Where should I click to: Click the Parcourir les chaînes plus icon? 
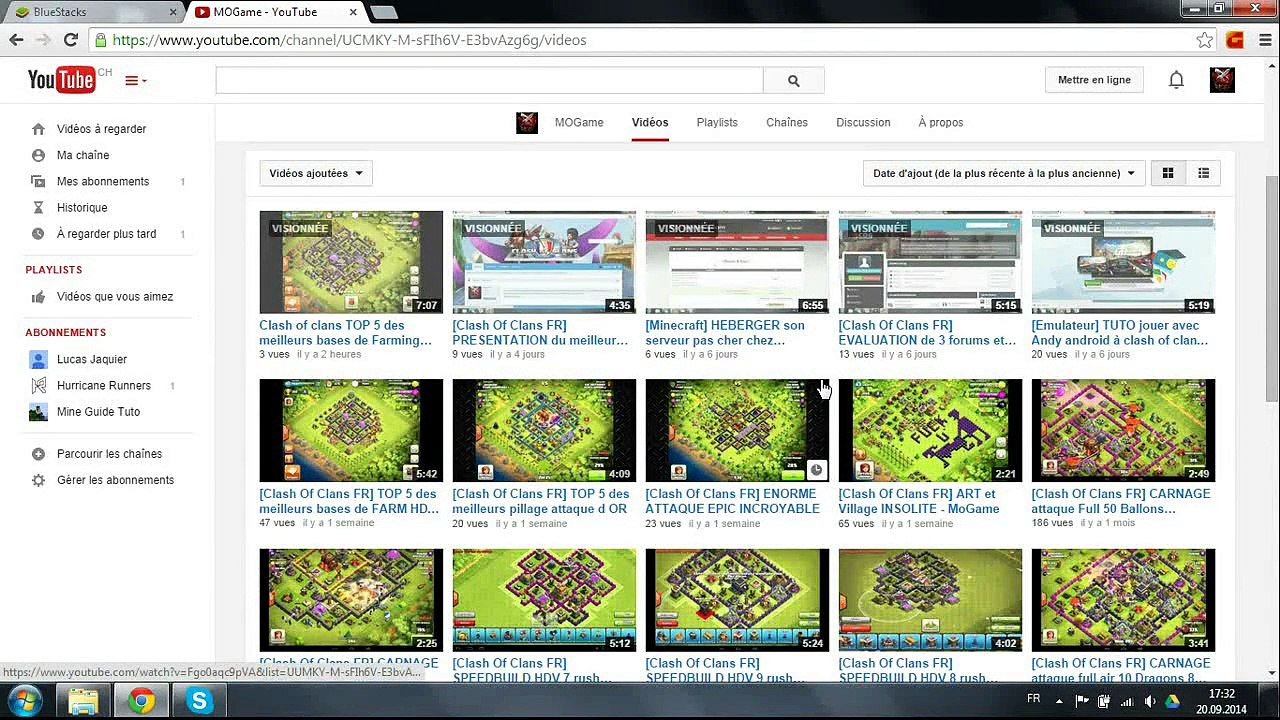coord(38,454)
